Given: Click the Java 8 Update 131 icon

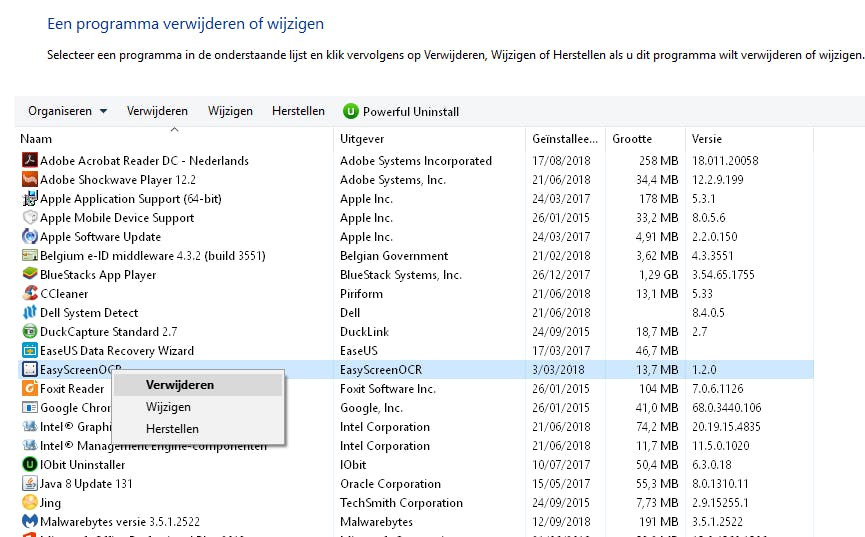Looking at the screenshot, I should (x=29, y=483).
